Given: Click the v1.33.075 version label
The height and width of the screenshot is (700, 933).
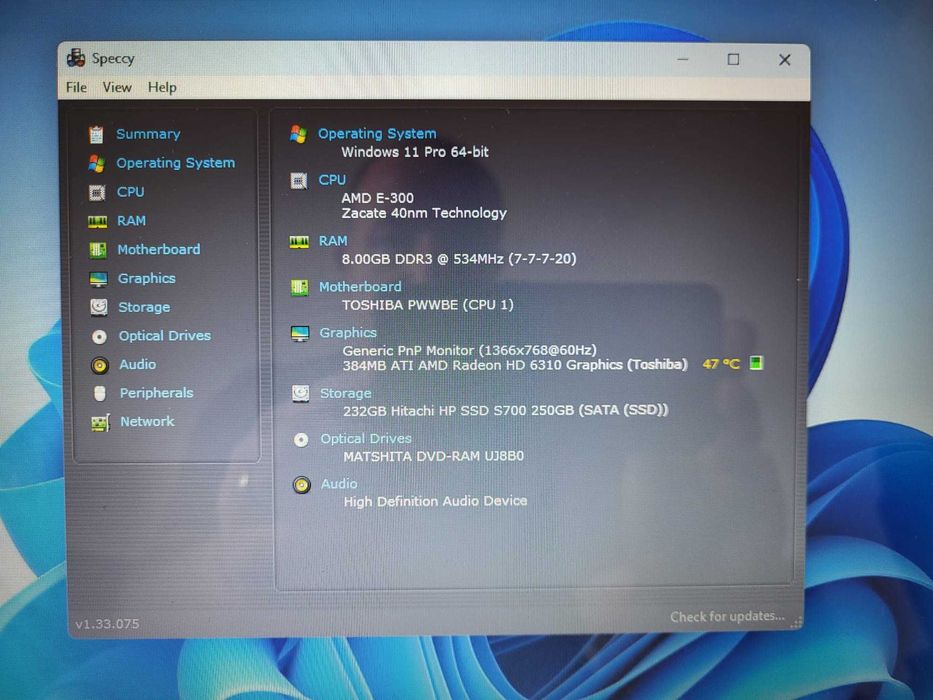Looking at the screenshot, I should pyautogui.click(x=108, y=624).
